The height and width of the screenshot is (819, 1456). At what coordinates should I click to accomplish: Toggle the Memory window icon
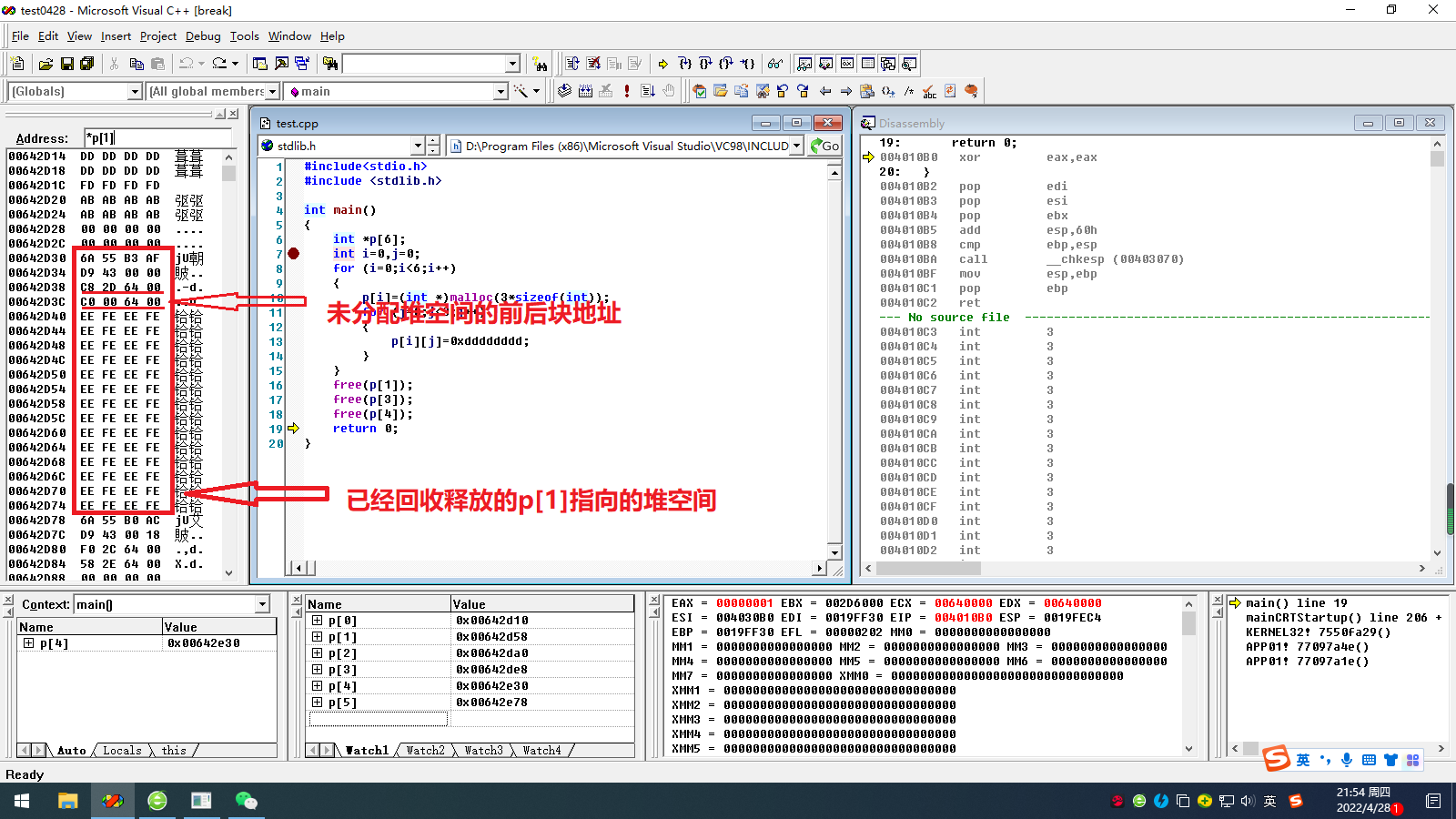point(867,64)
